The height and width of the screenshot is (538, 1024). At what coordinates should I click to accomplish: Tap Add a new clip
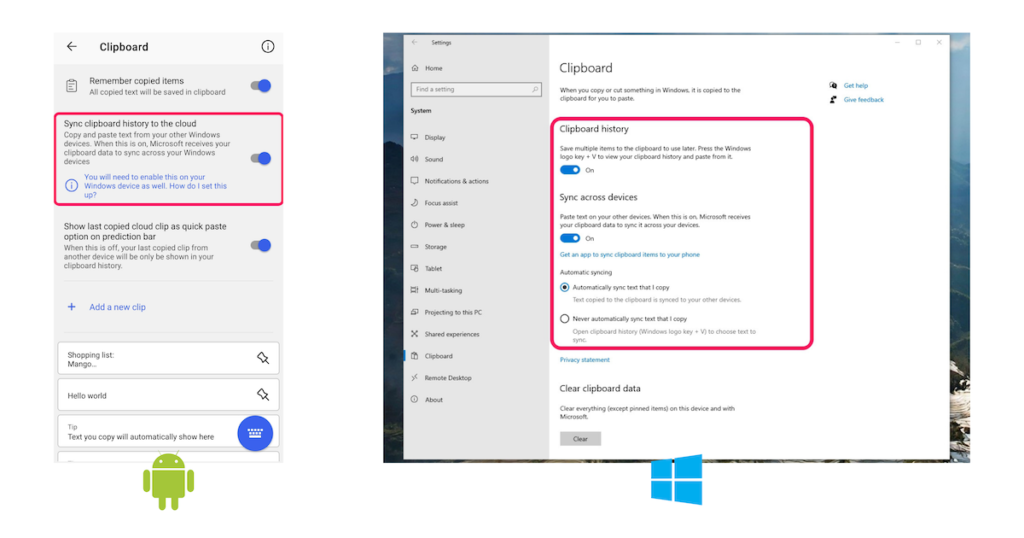tap(118, 307)
